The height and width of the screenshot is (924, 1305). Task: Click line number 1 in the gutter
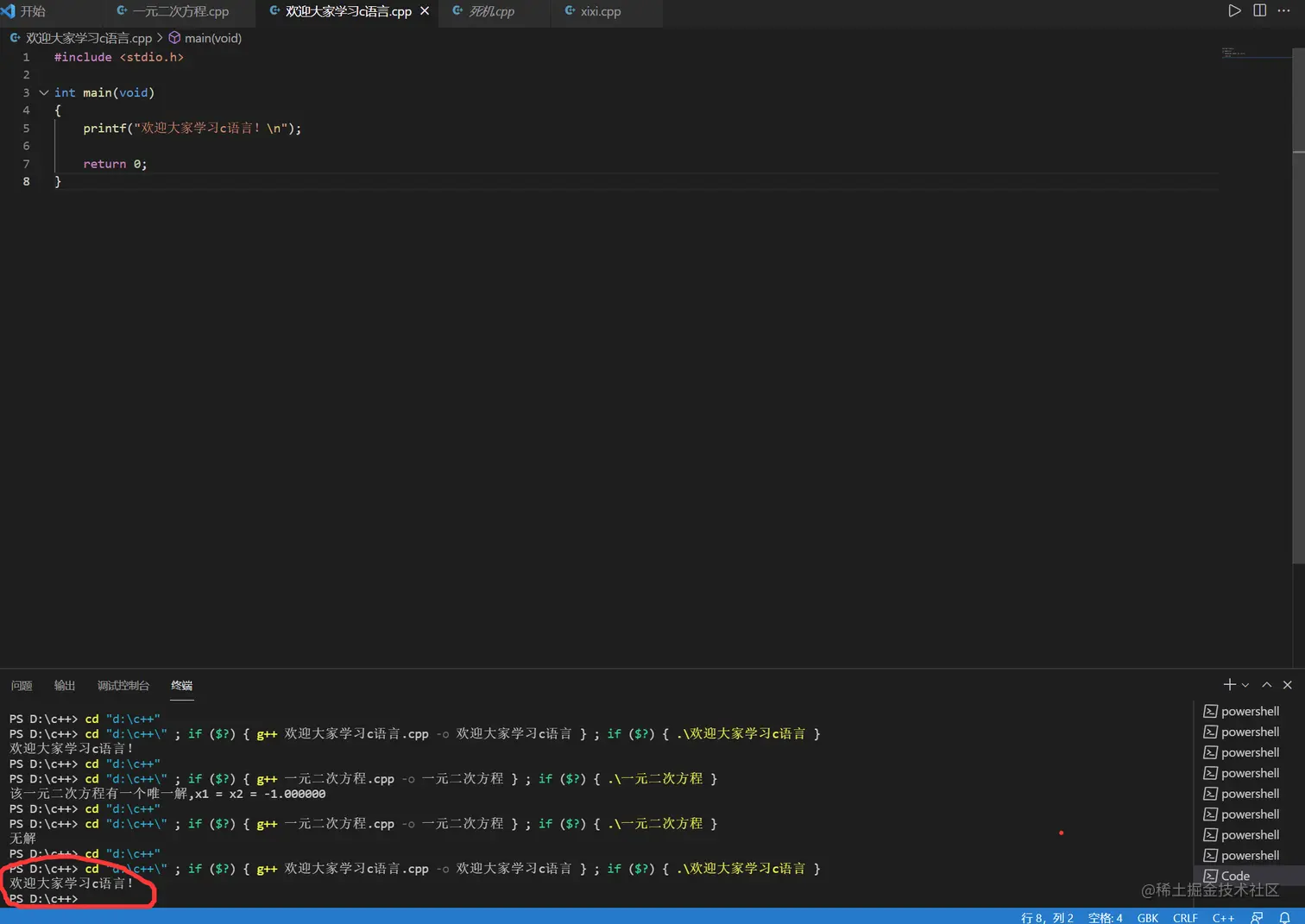(x=26, y=57)
